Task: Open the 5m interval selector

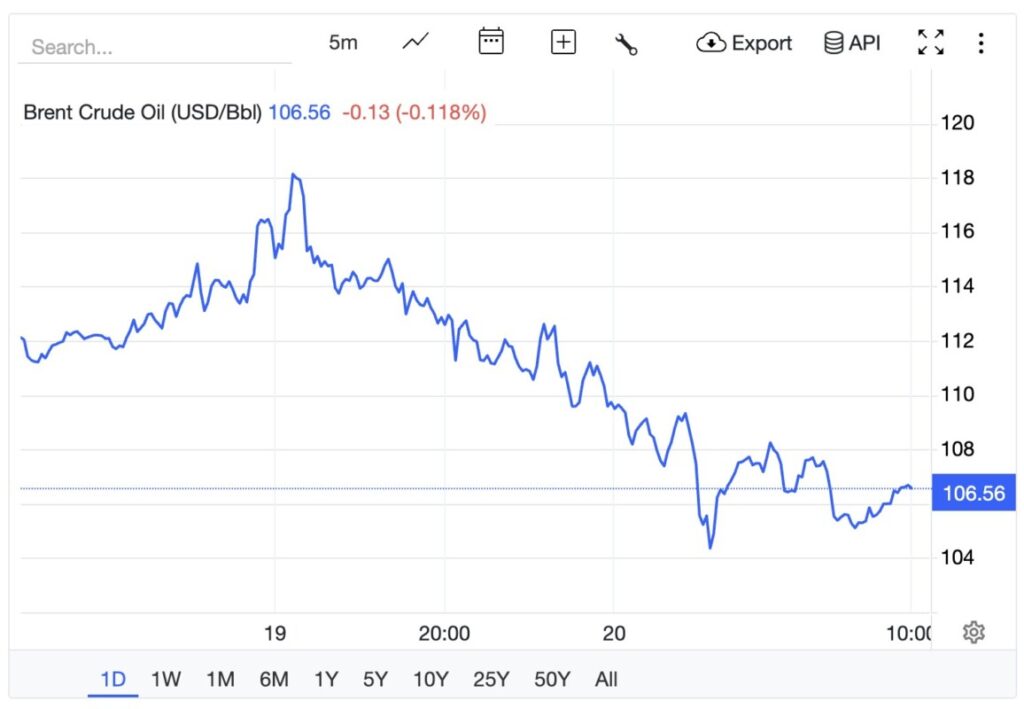Action: (x=342, y=42)
